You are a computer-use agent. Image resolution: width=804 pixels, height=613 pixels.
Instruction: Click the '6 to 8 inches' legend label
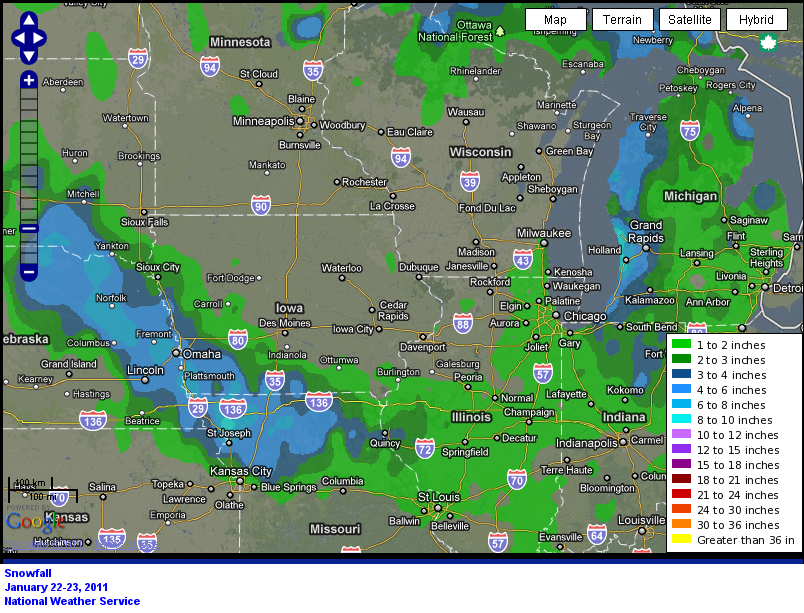click(731, 405)
